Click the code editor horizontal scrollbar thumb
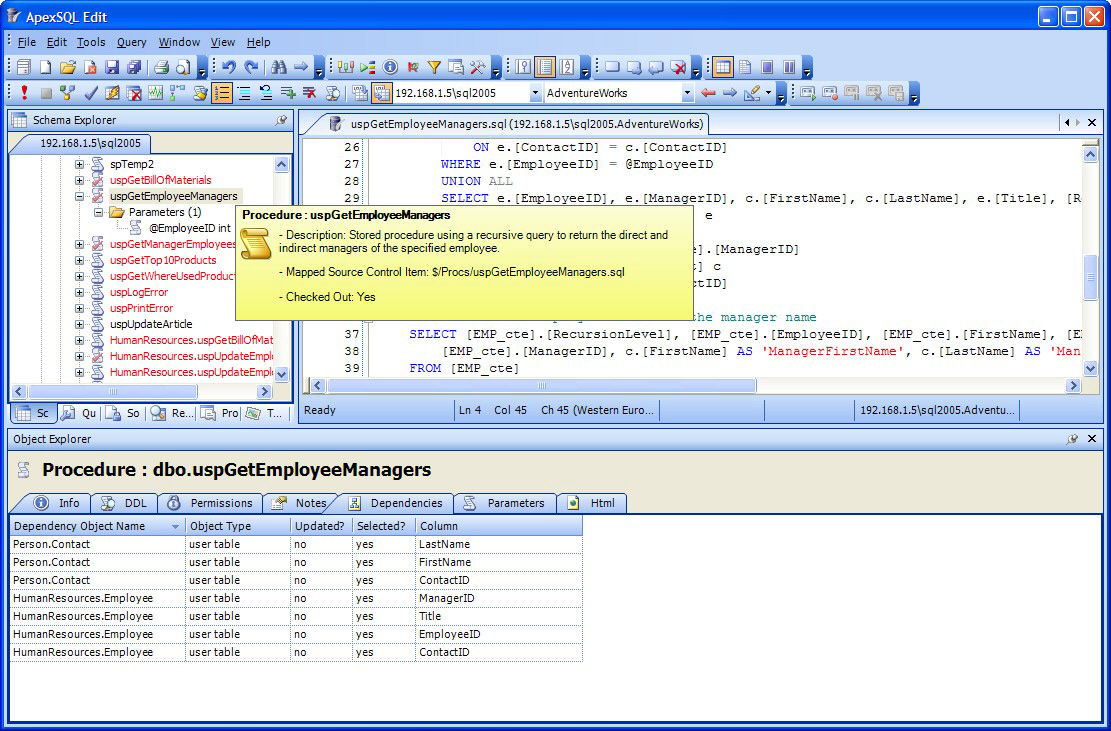This screenshot has height=731, width=1111. [541, 386]
